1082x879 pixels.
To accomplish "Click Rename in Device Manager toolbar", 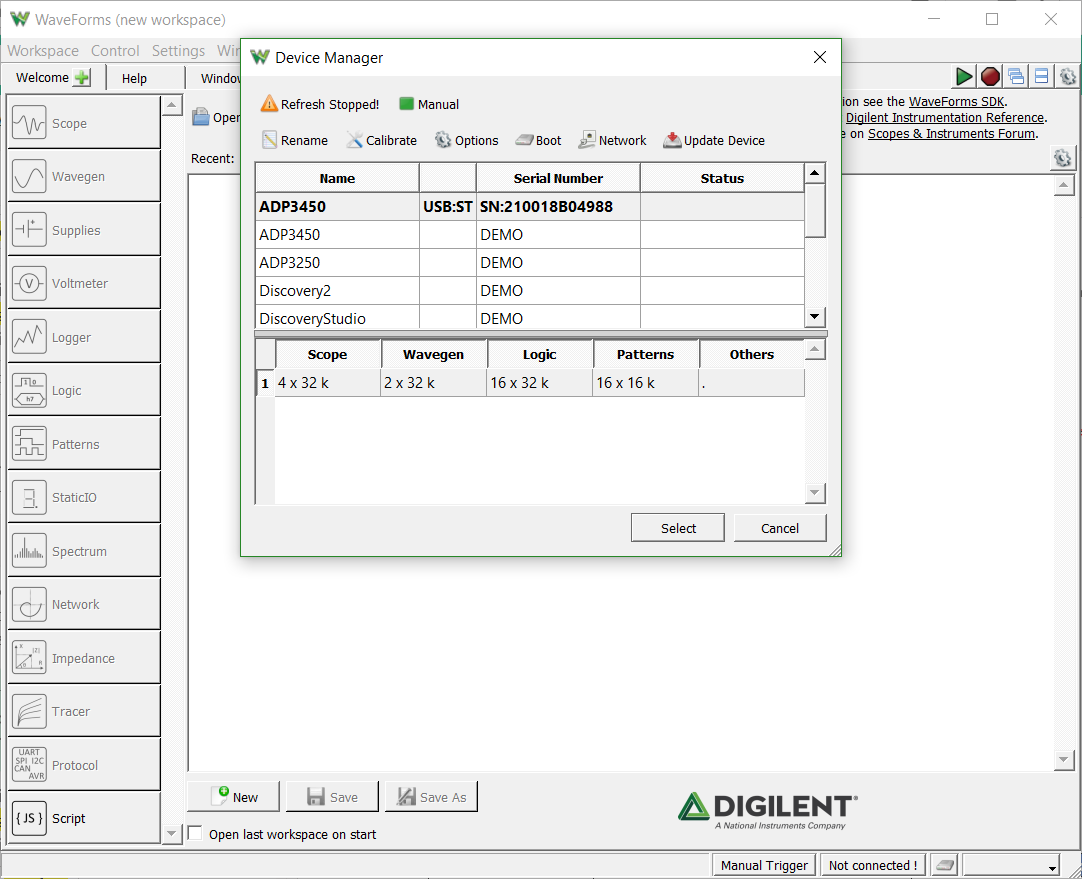I will (295, 141).
